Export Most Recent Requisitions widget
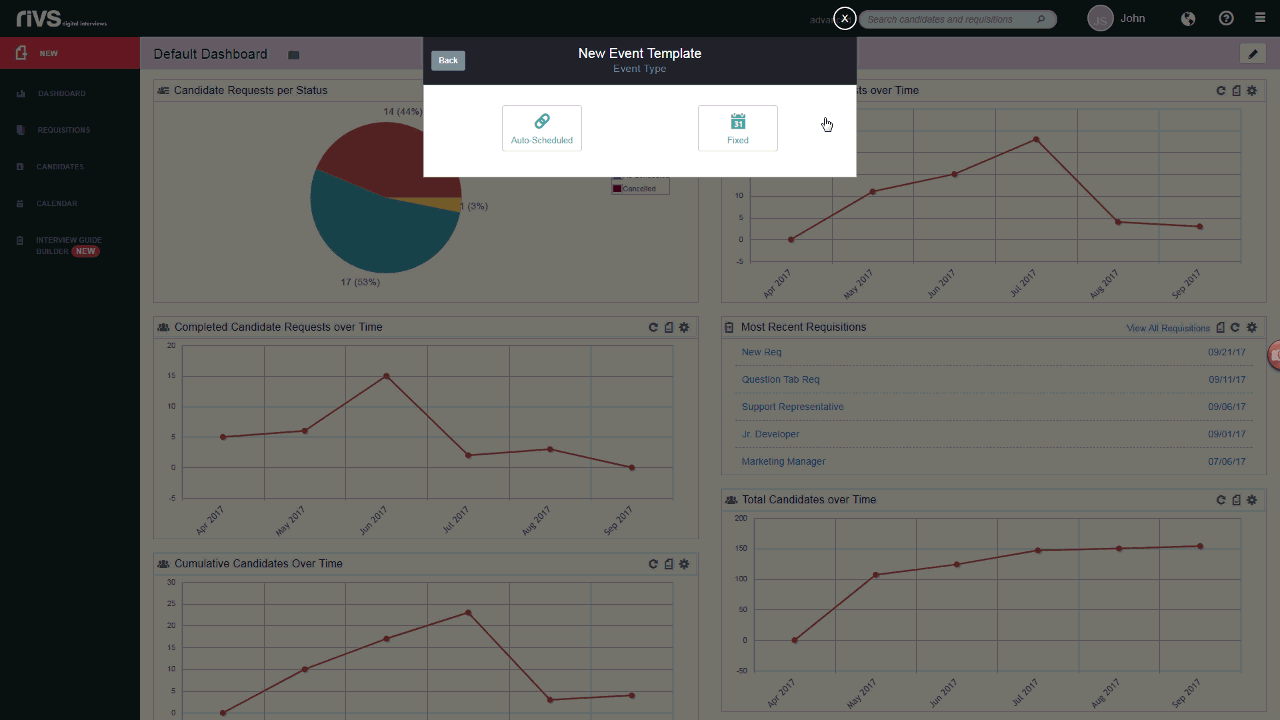This screenshot has width=1280, height=720. click(1220, 327)
